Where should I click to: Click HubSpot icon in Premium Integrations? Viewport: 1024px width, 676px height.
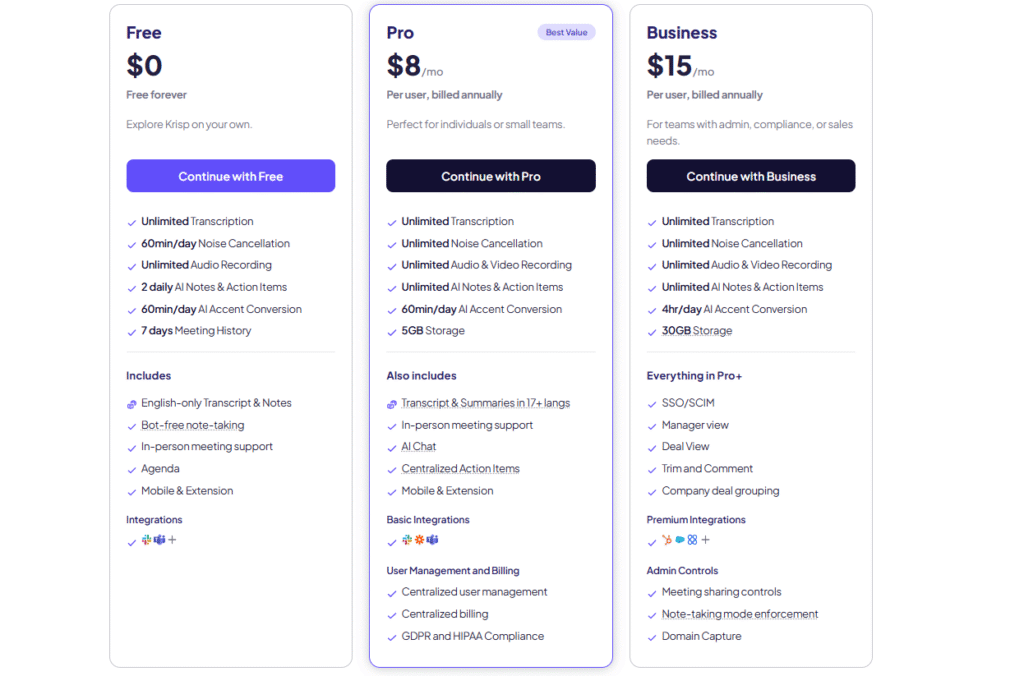click(x=667, y=540)
